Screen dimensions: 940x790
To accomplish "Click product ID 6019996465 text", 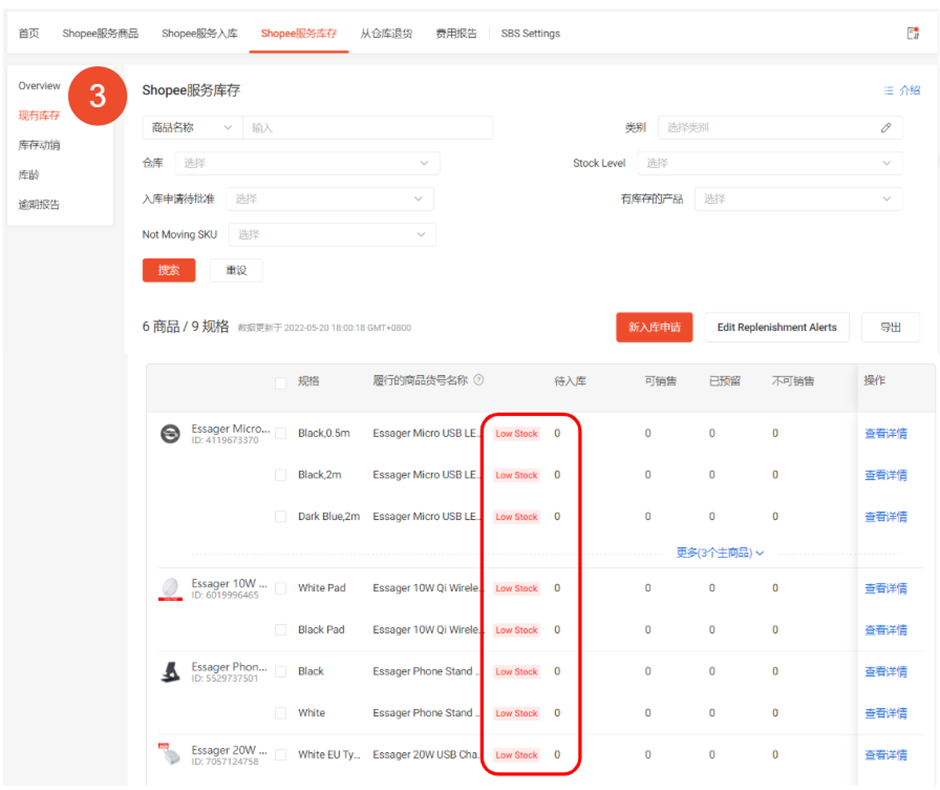I will point(225,595).
